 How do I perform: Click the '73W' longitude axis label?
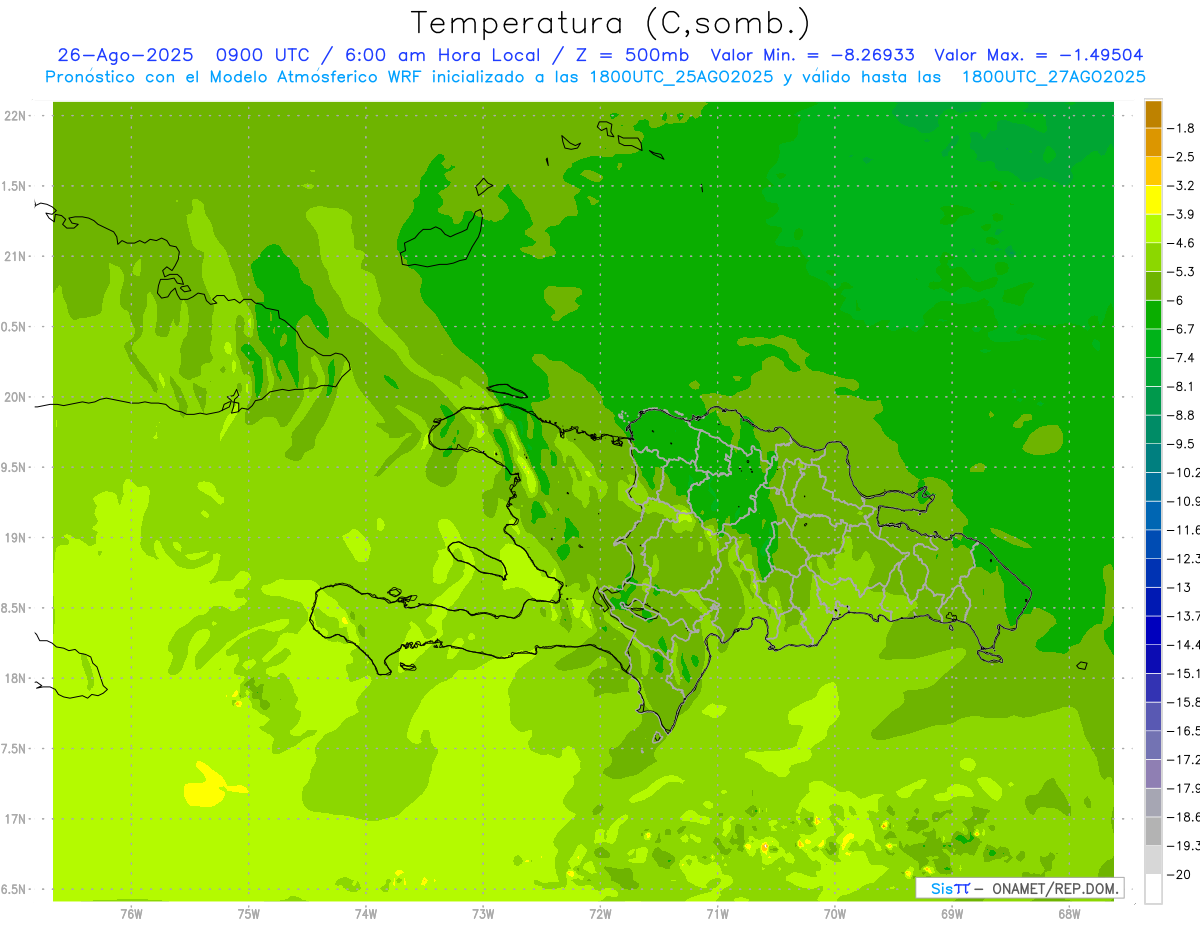483,913
